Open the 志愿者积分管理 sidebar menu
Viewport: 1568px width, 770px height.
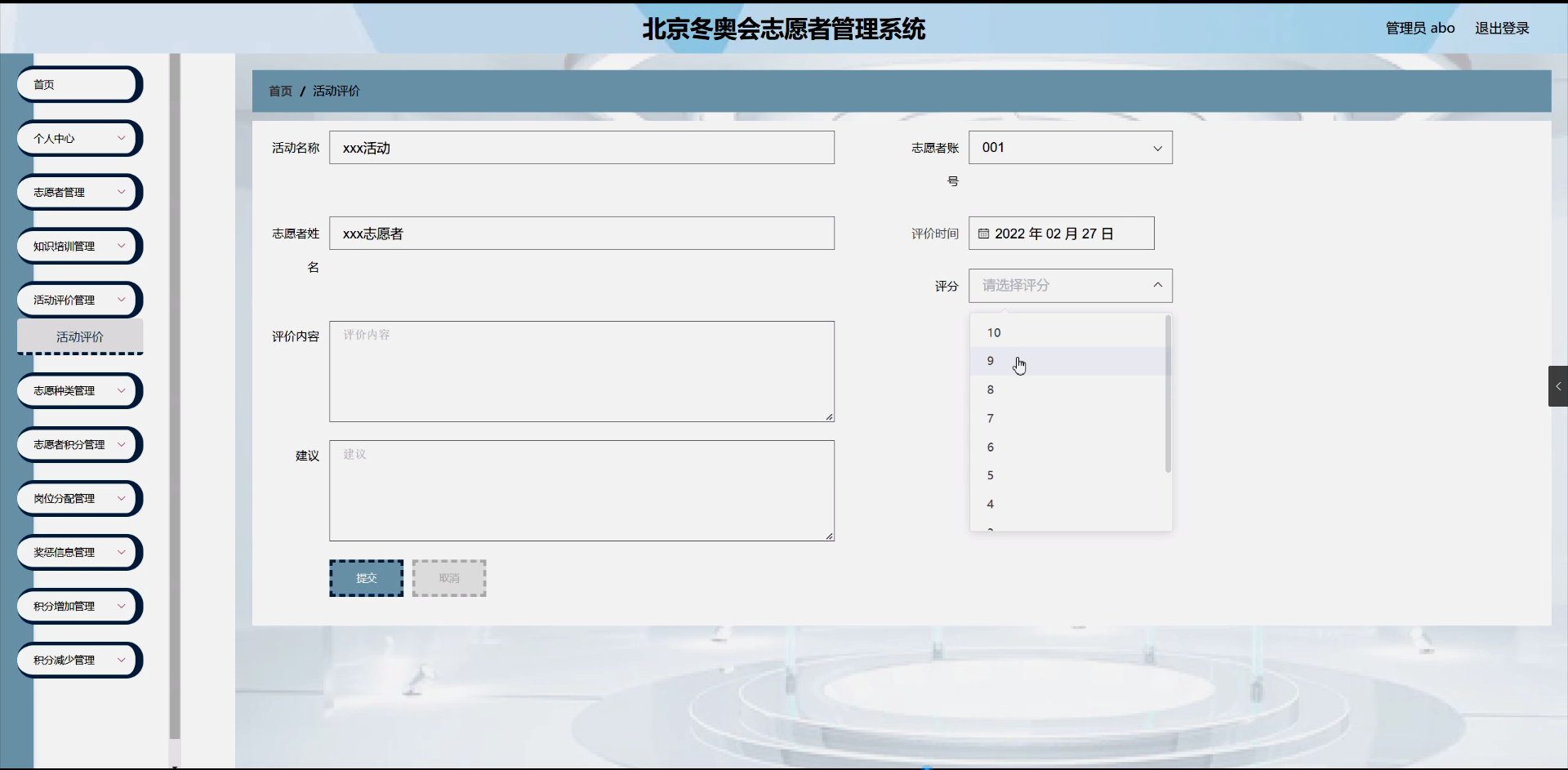[79, 444]
